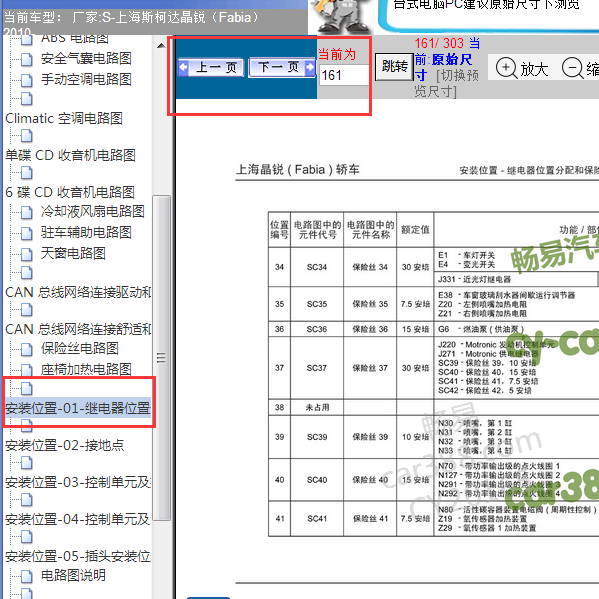Open 电路图说明 in the tree
The height and width of the screenshot is (599, 599).
[73, 575]
